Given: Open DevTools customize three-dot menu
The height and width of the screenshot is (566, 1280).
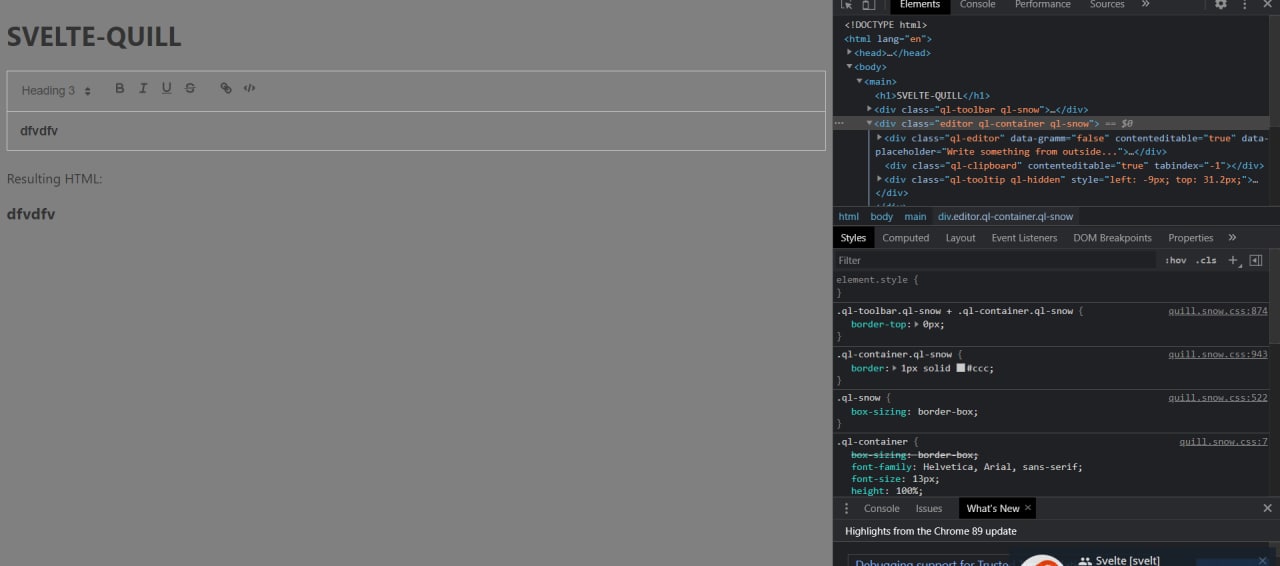Looking at the screenshot, I should [x=1245, y=5].
